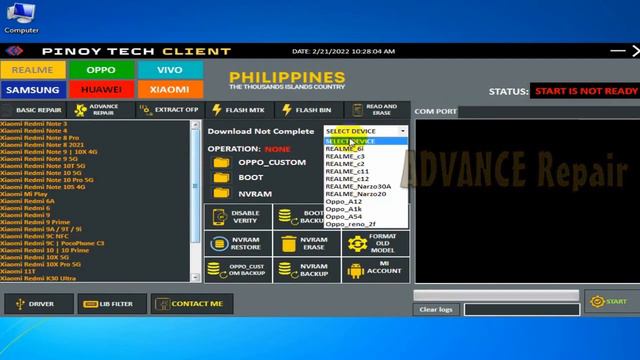Select the REALME brand tab
Screen dimensions: 640x360
coord(33,70)
